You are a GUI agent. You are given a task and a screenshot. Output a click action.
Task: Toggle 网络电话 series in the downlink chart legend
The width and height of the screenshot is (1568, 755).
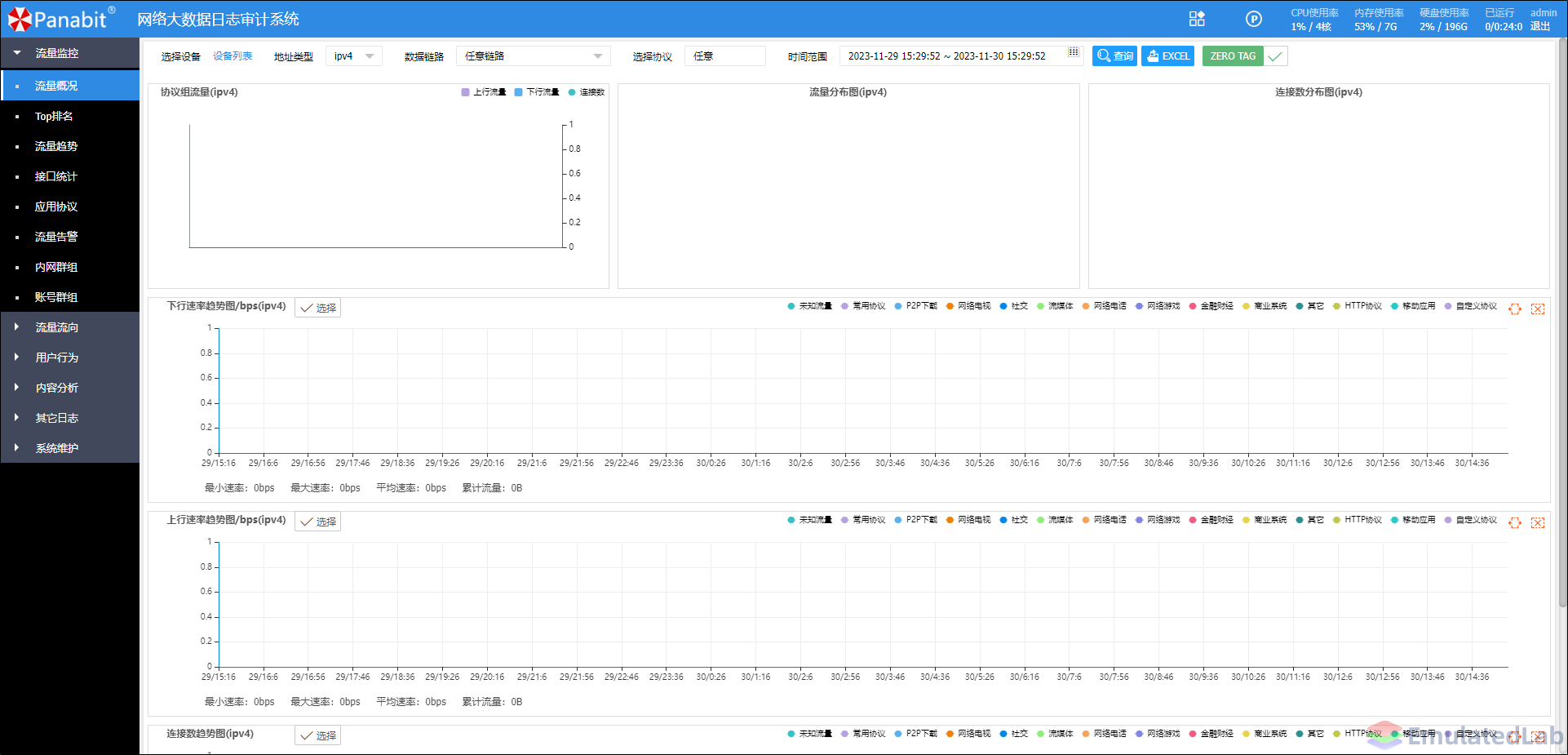point(1104,306)
